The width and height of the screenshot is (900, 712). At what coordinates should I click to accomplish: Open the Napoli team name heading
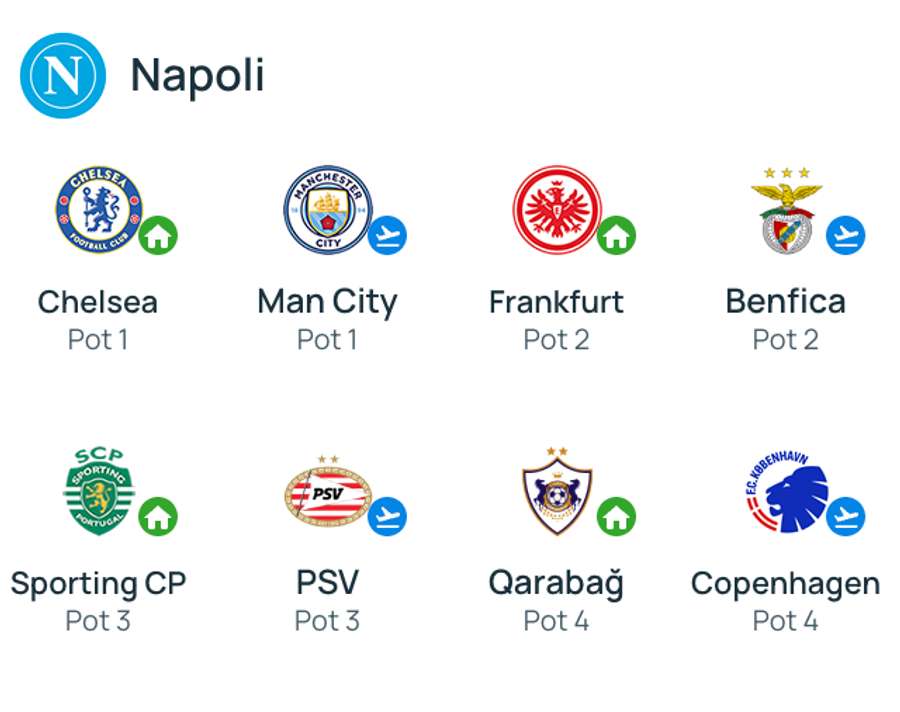[197, 75]
